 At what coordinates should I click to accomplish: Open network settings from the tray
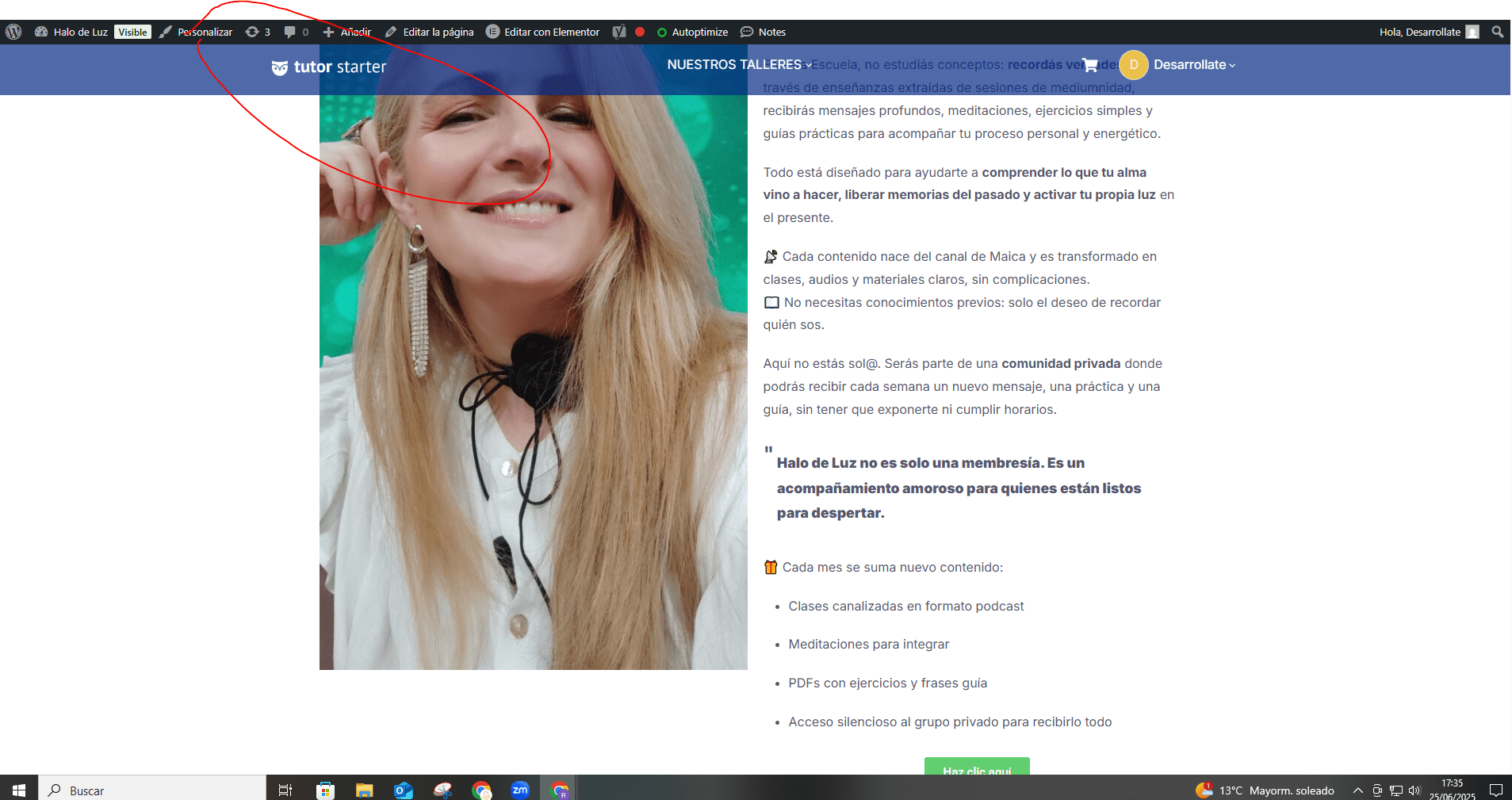point(1396,790)
